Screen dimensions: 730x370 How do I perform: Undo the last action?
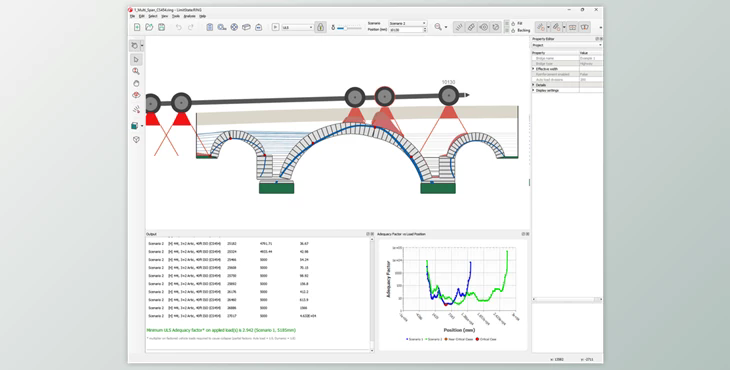(x=178, y=27)
